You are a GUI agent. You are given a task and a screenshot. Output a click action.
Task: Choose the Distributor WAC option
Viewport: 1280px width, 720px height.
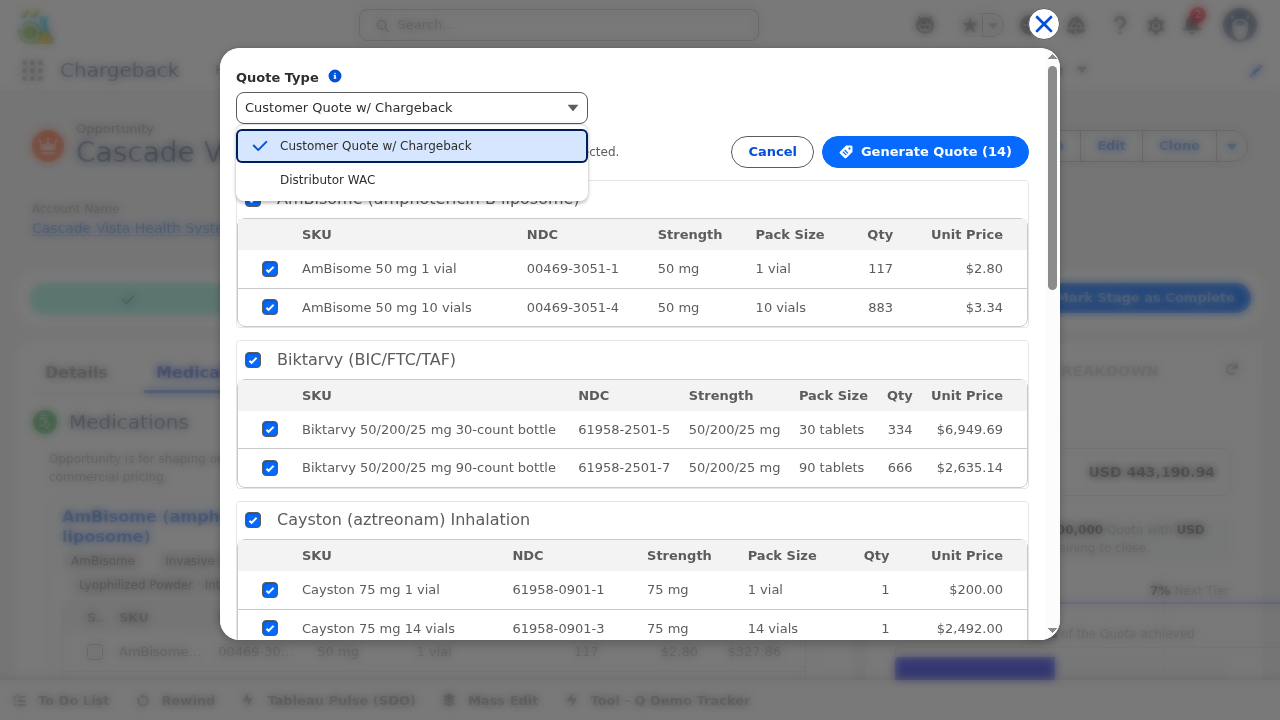(x=412, y=180)
